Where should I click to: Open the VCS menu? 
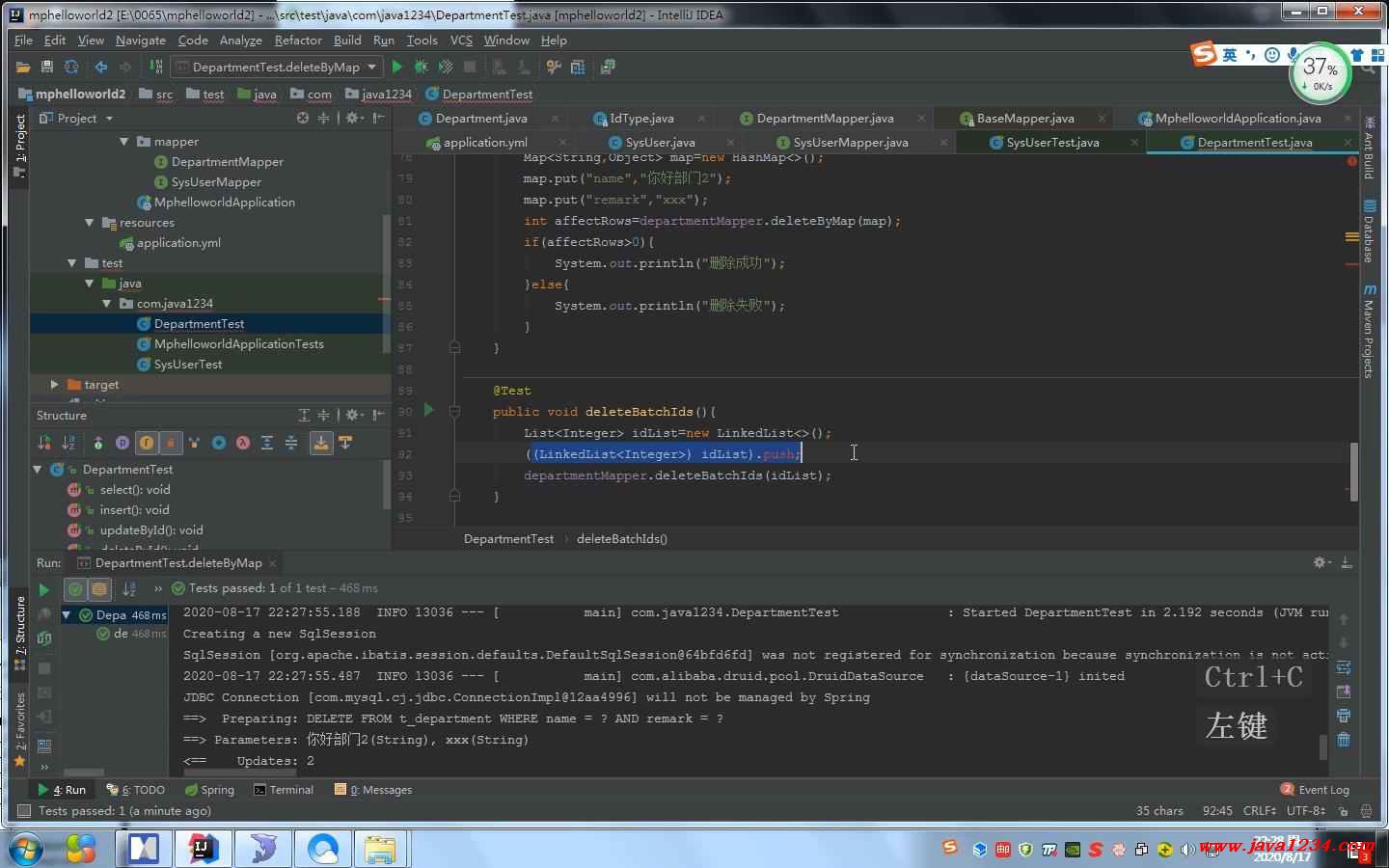click(x=461, y=40)
